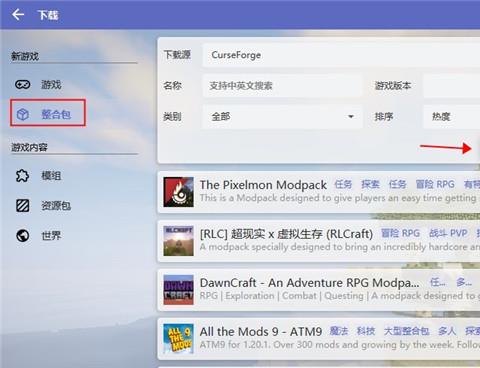Click the cube icon beside 整合包
Image resolution: width=480 pixels, height=368 pixels.
click(x=23, y=114)
